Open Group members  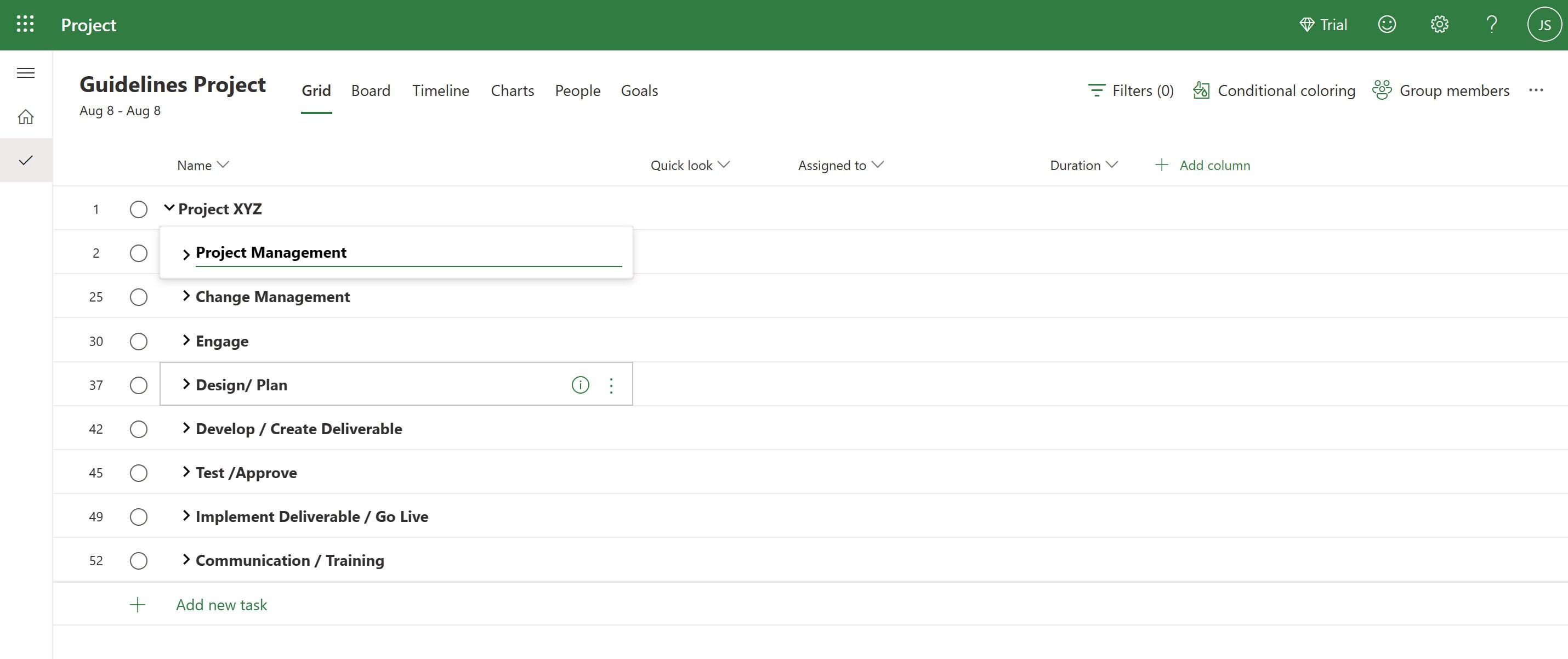[1382, 90]
